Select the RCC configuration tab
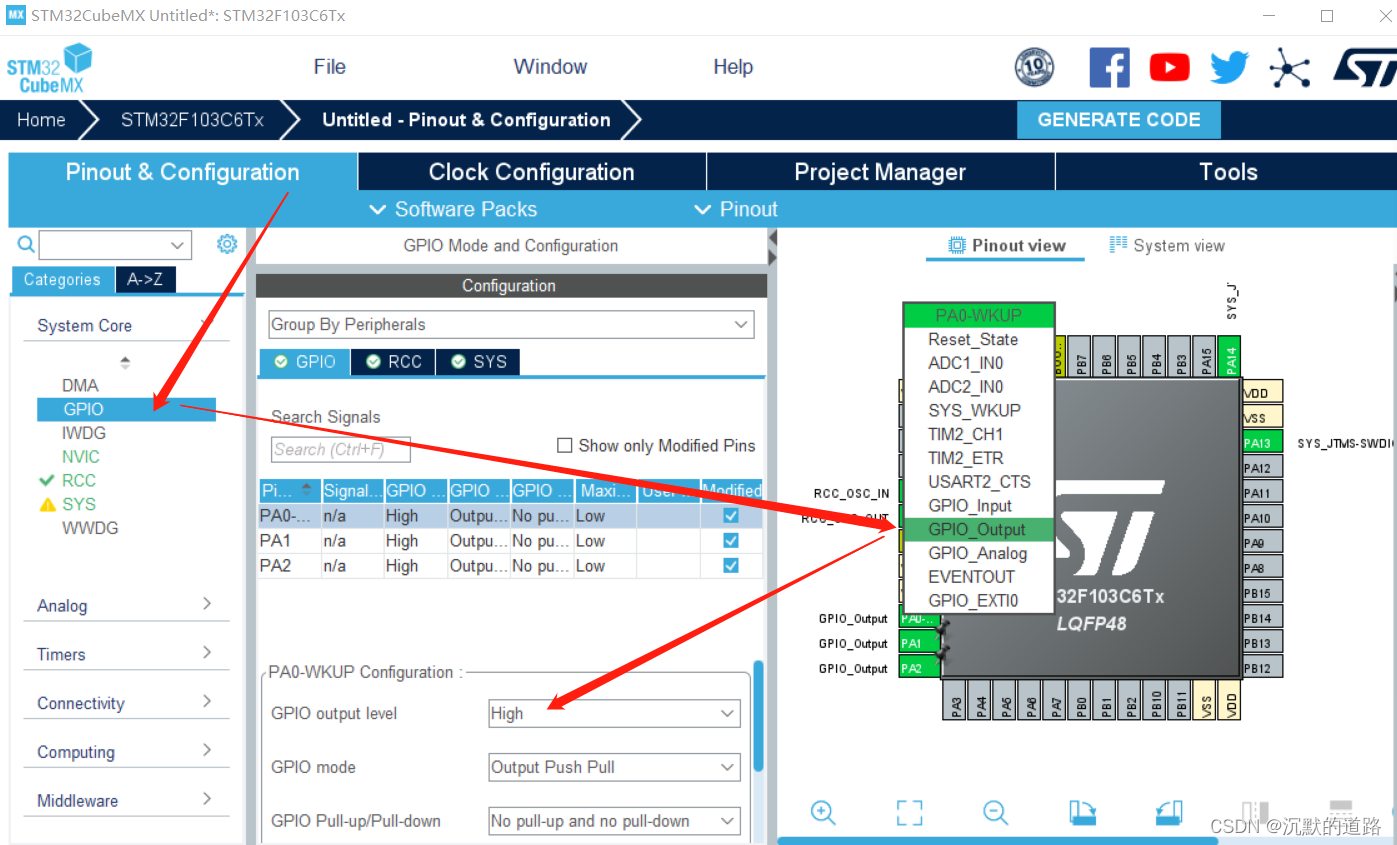Viewport: 1397px width, 845px height. [x=394, y=362]
